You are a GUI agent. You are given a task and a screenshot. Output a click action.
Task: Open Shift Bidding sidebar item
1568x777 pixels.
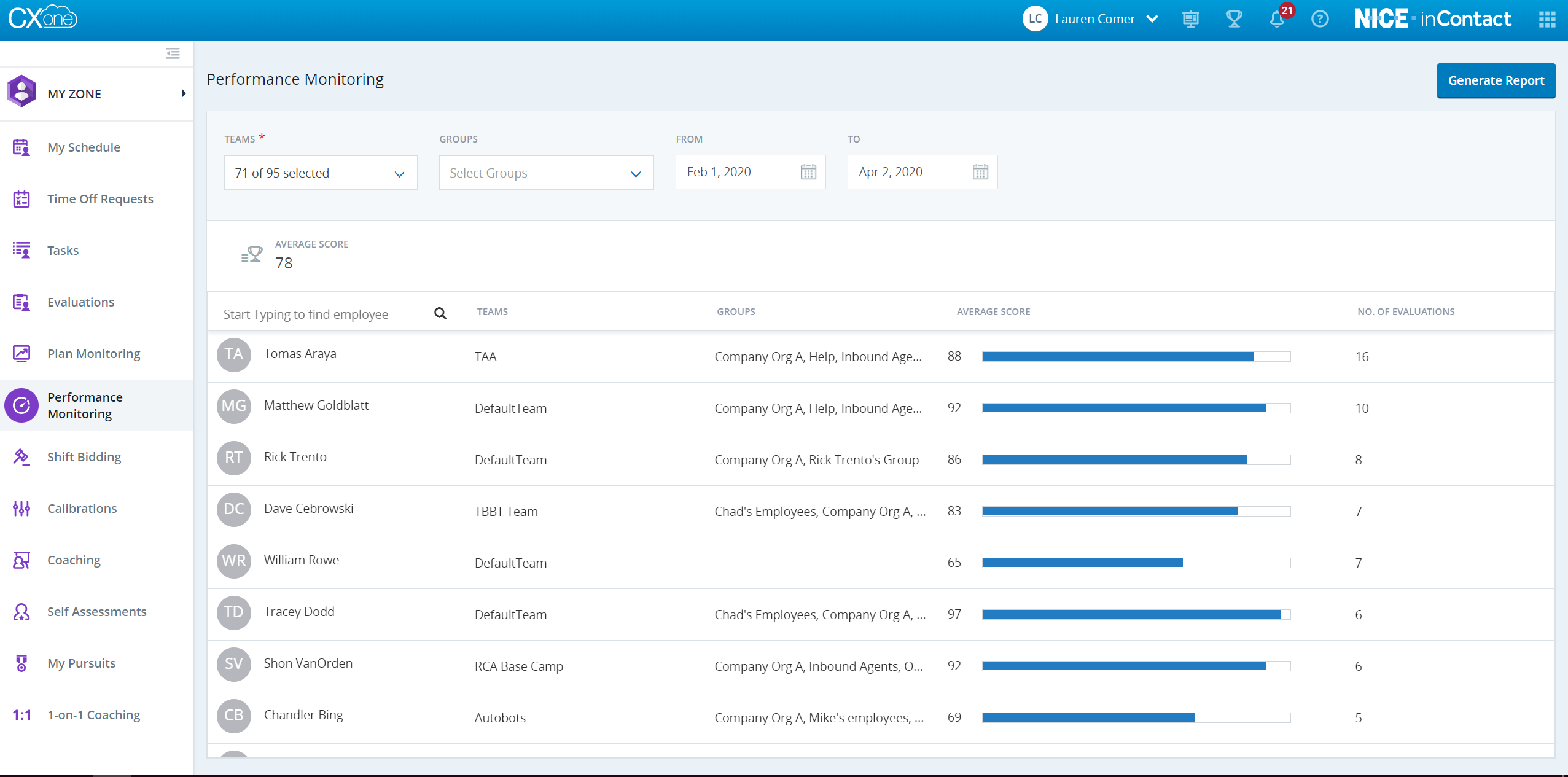point(84,457)
